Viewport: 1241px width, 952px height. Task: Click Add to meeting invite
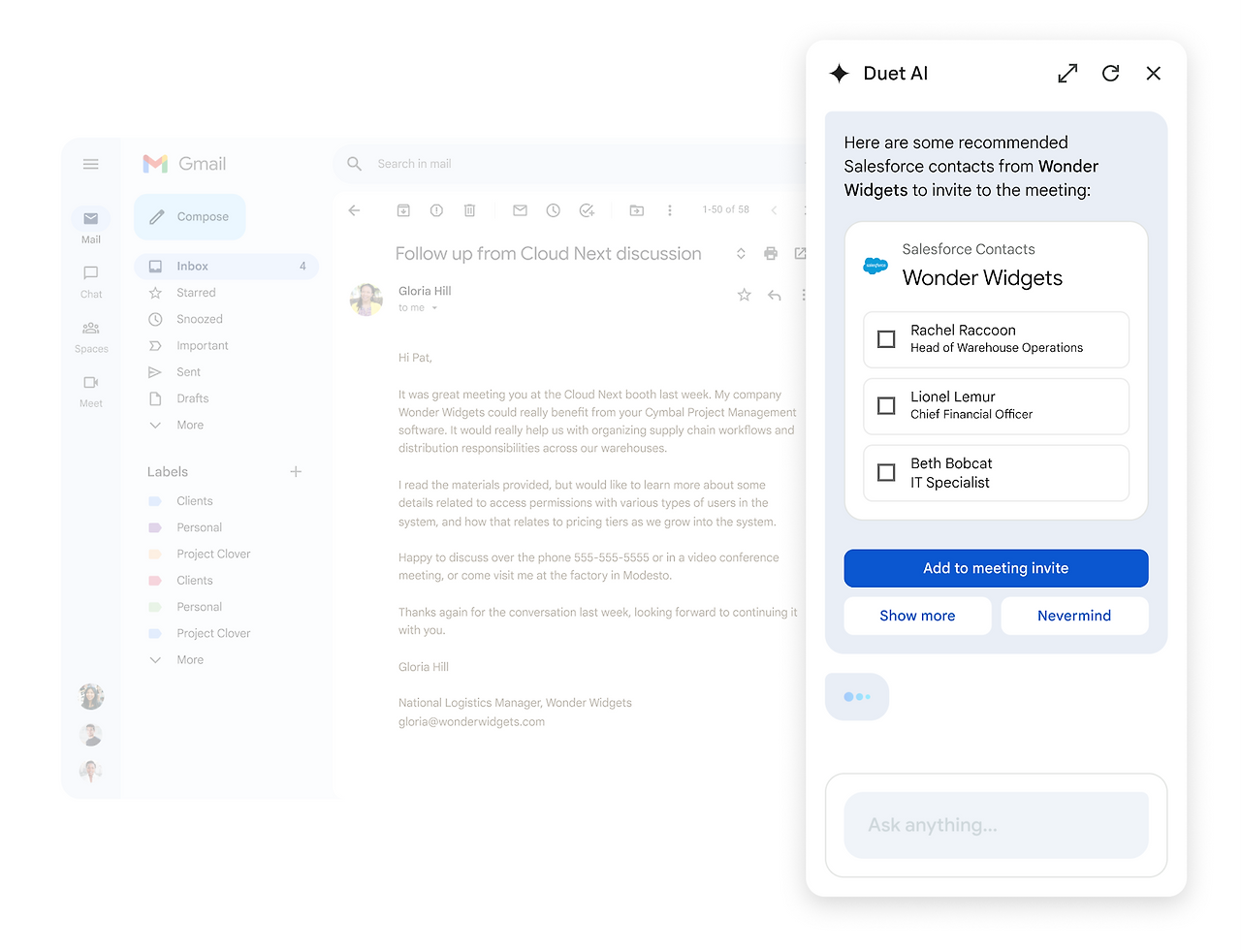[x=997, y=569]
